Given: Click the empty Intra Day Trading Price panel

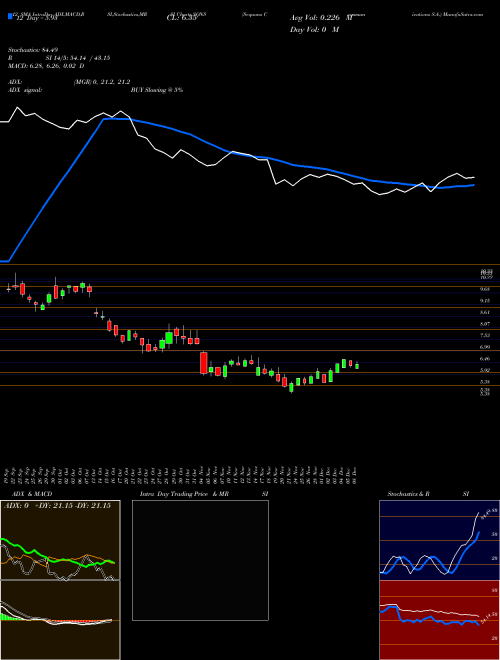Looking at the screenshot, I should pos(200,560).
